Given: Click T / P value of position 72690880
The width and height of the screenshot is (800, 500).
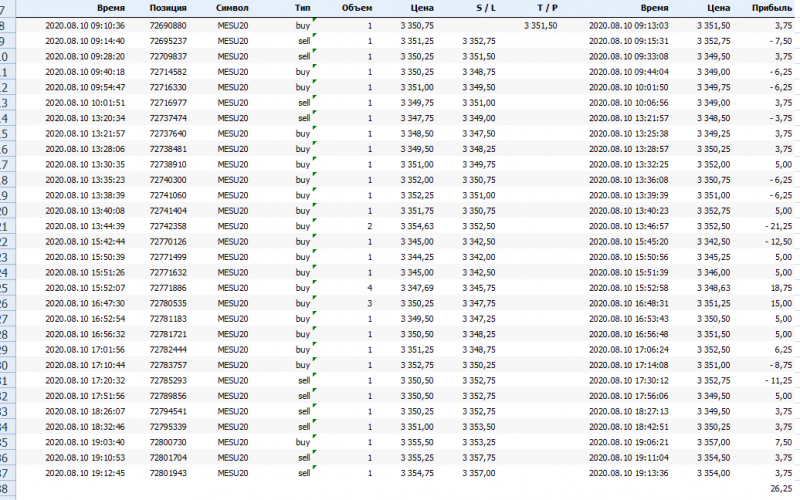Looking at the screenshot, I should 540,26.
